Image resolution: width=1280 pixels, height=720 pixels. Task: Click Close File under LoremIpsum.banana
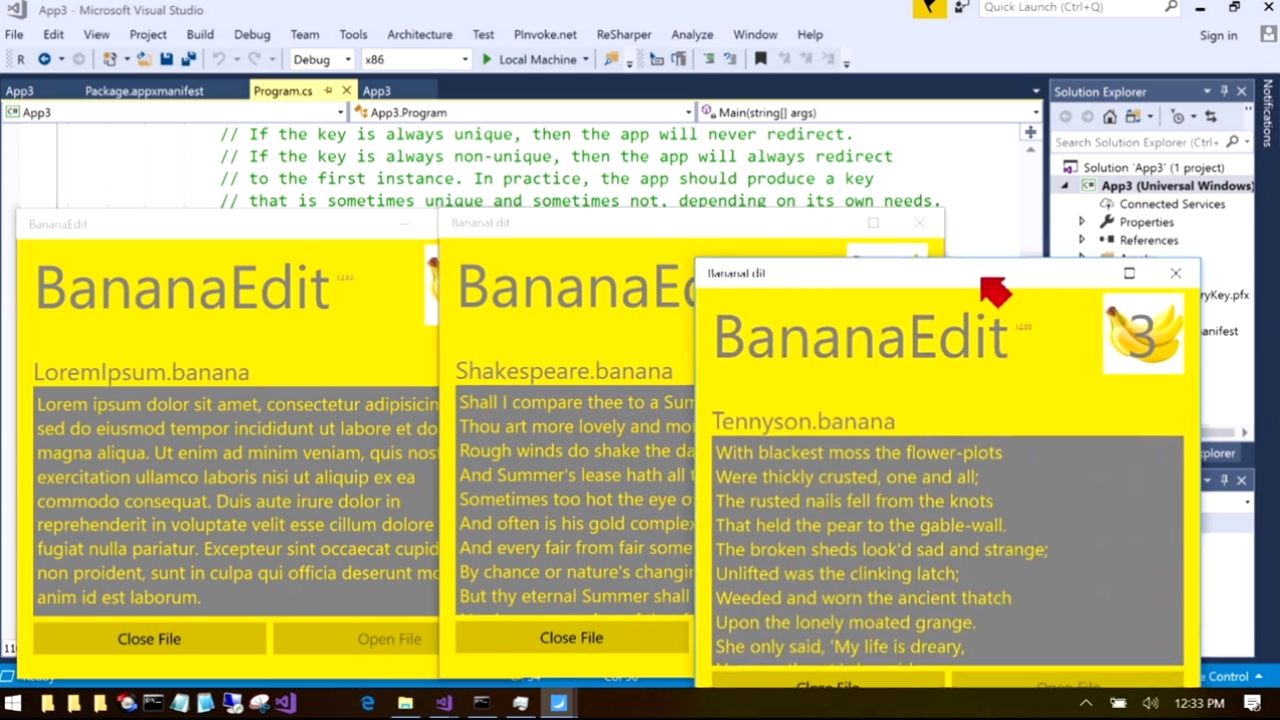point(149,639)
